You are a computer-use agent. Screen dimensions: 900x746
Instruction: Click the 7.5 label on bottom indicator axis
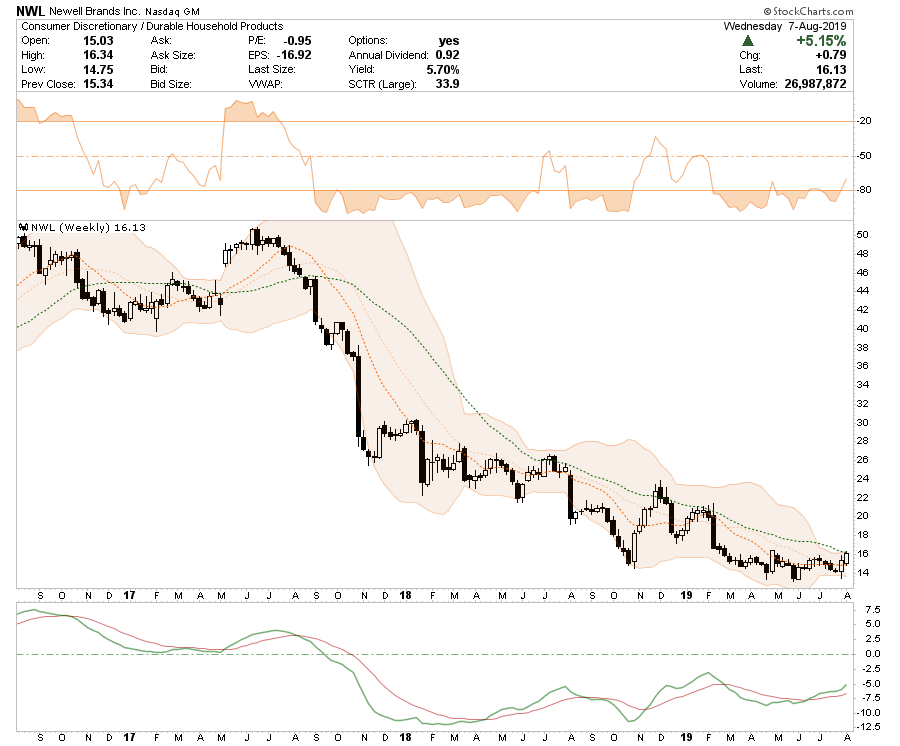[872, 609]
